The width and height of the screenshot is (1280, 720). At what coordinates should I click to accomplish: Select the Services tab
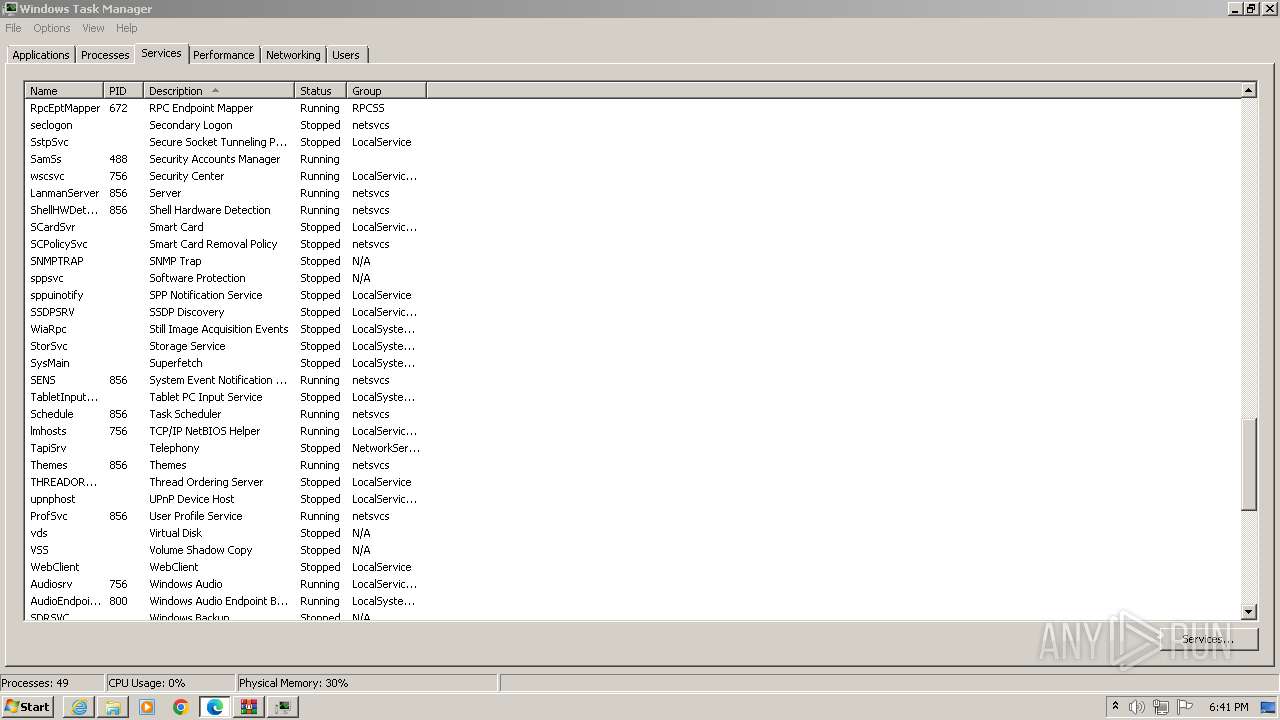161,53
